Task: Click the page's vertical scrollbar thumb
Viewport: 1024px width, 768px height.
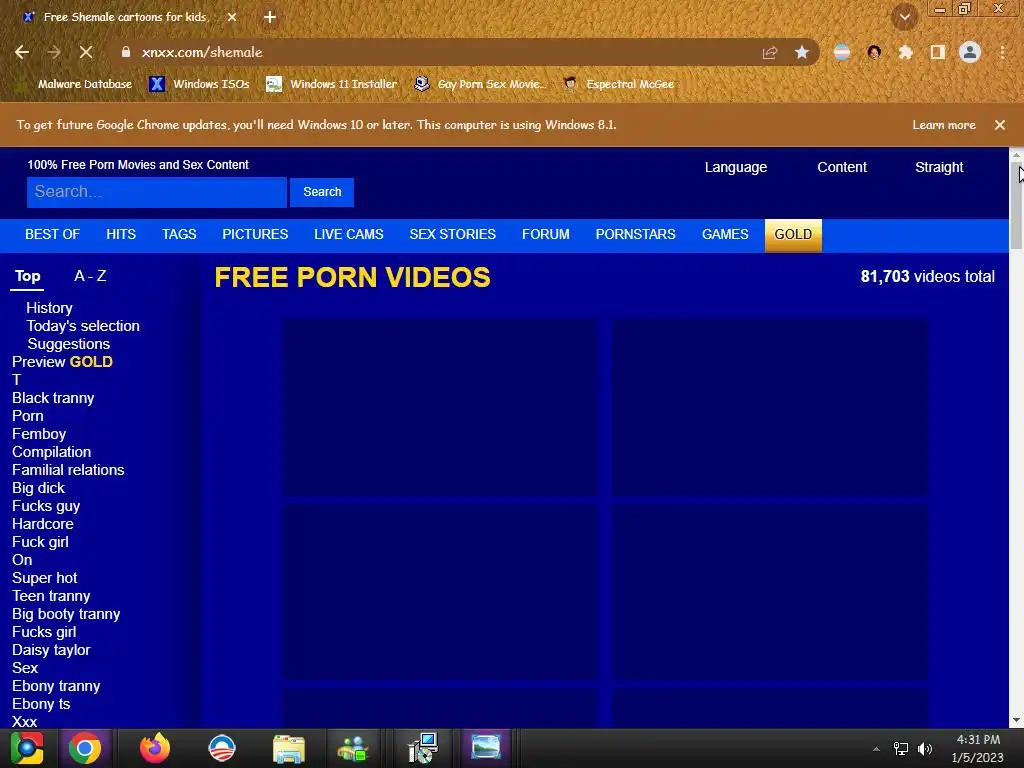Action: [x=1016, y=206]
